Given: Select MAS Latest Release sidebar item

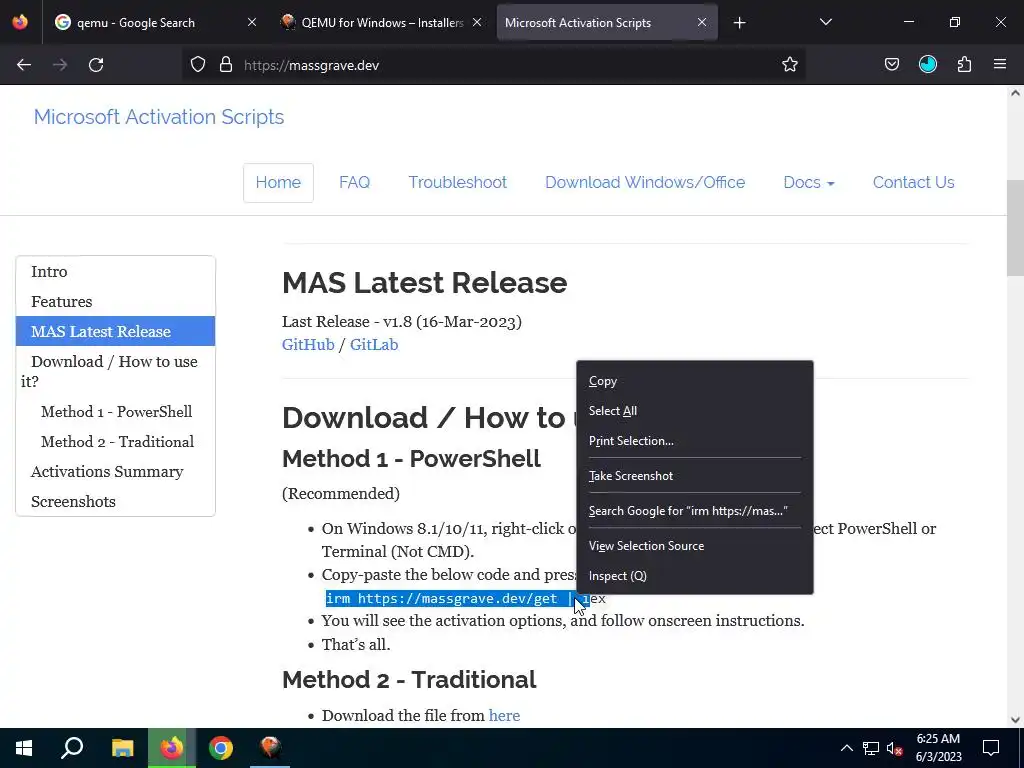Looking at the screenshot, I should point(116,331).
